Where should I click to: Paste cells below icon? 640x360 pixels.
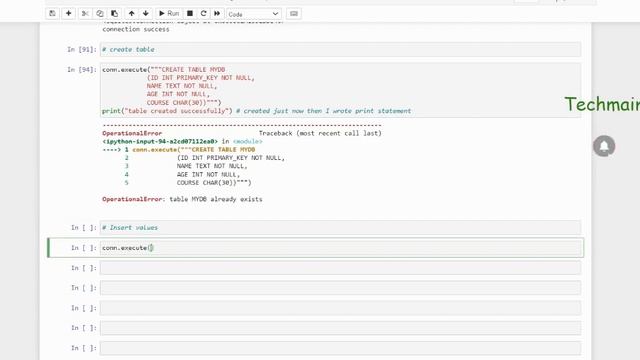click(x=115, y=13)
